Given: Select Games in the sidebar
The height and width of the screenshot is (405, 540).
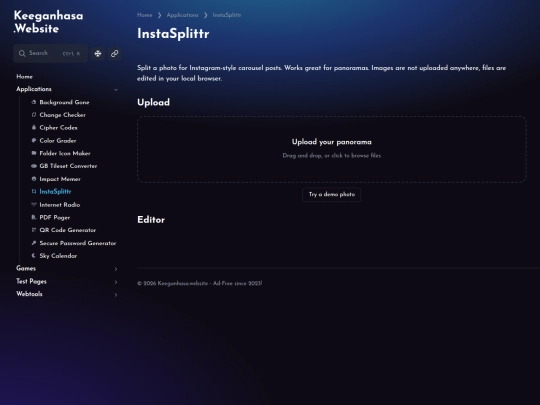Looking at the screenshot, I should [26, 268].
